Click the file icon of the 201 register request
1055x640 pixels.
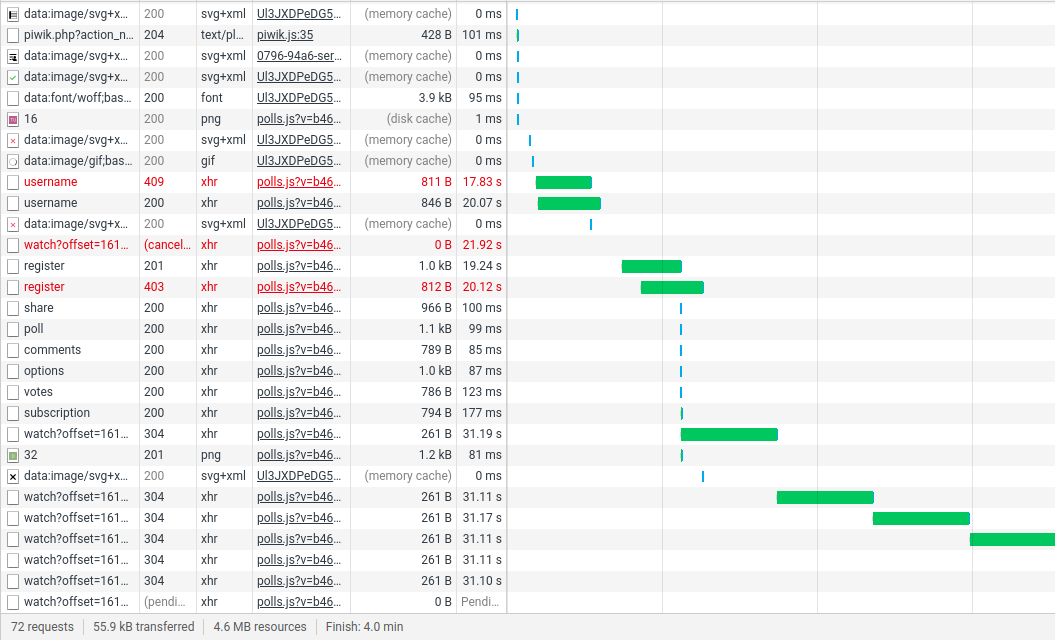point(13,266)
